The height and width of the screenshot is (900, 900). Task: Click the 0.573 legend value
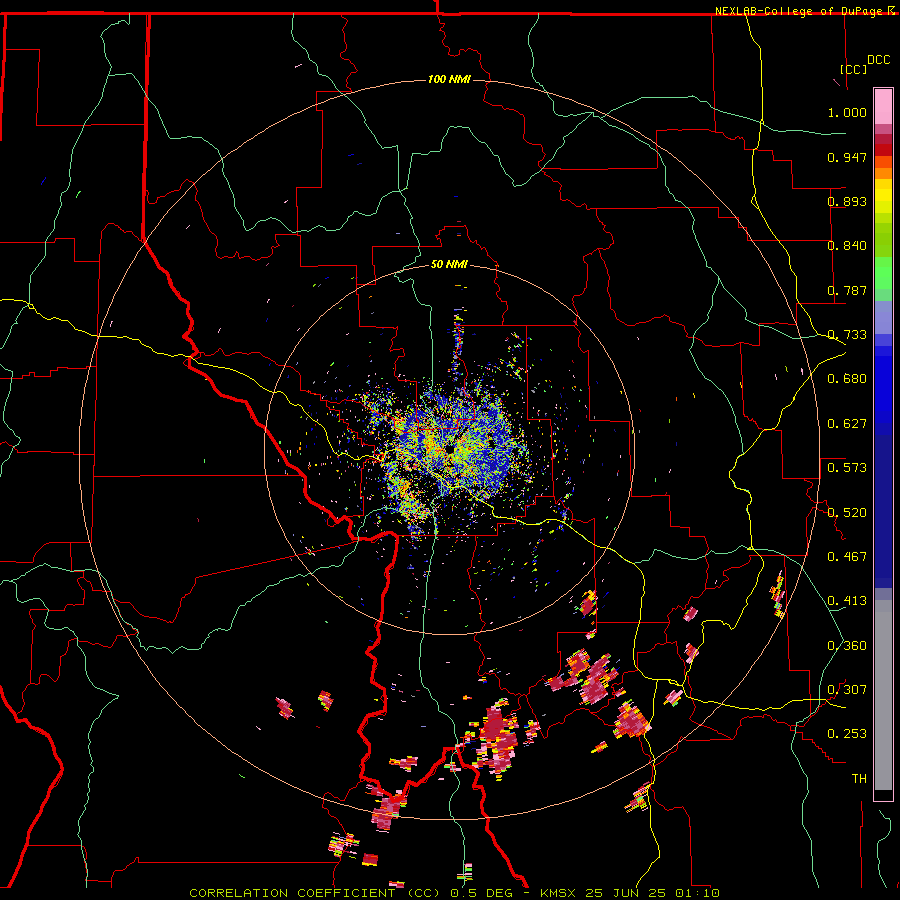tap(847, 468)
